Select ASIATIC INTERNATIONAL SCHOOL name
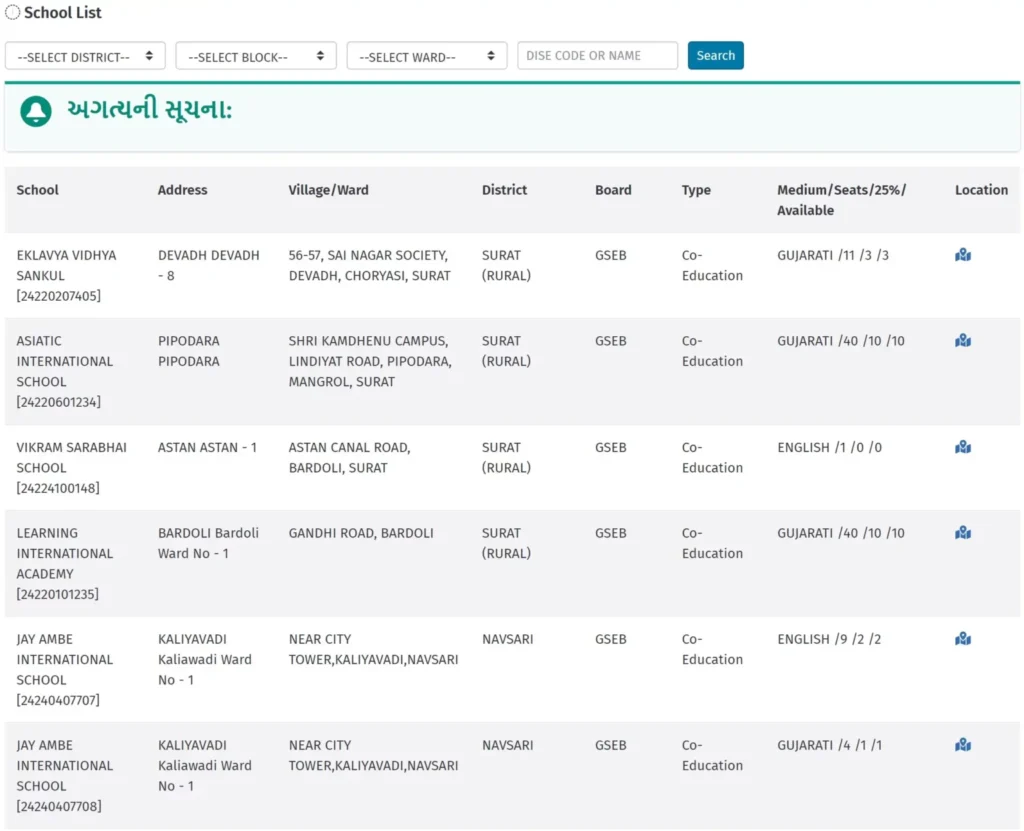 pyautogui.click(x=65, y=361)
